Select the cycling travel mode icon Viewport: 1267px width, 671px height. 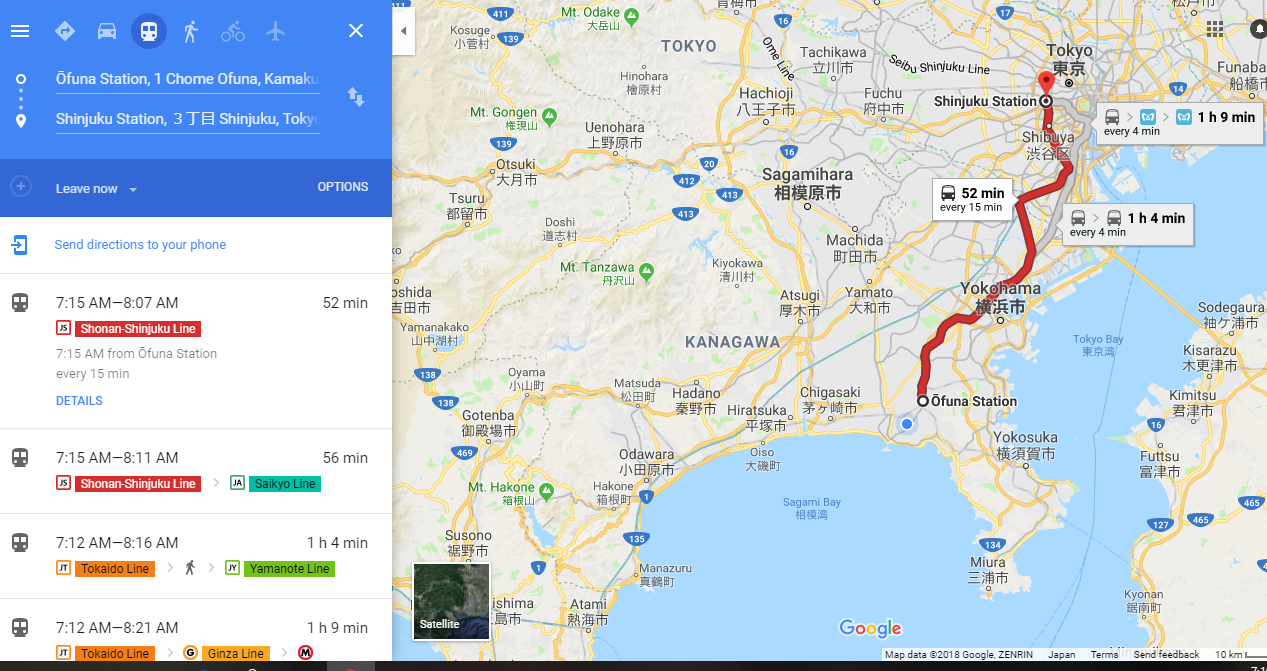coord(232,31)
